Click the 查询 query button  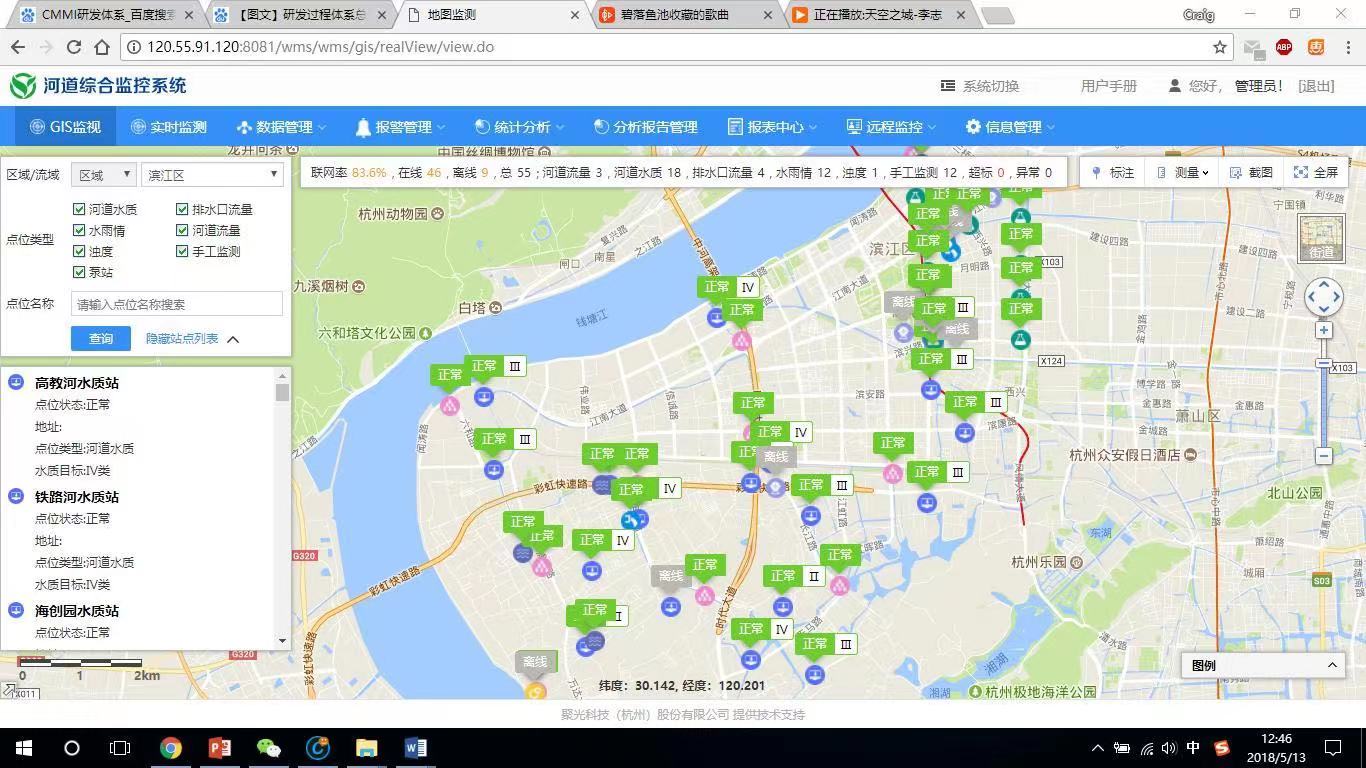tap(100, 339)
